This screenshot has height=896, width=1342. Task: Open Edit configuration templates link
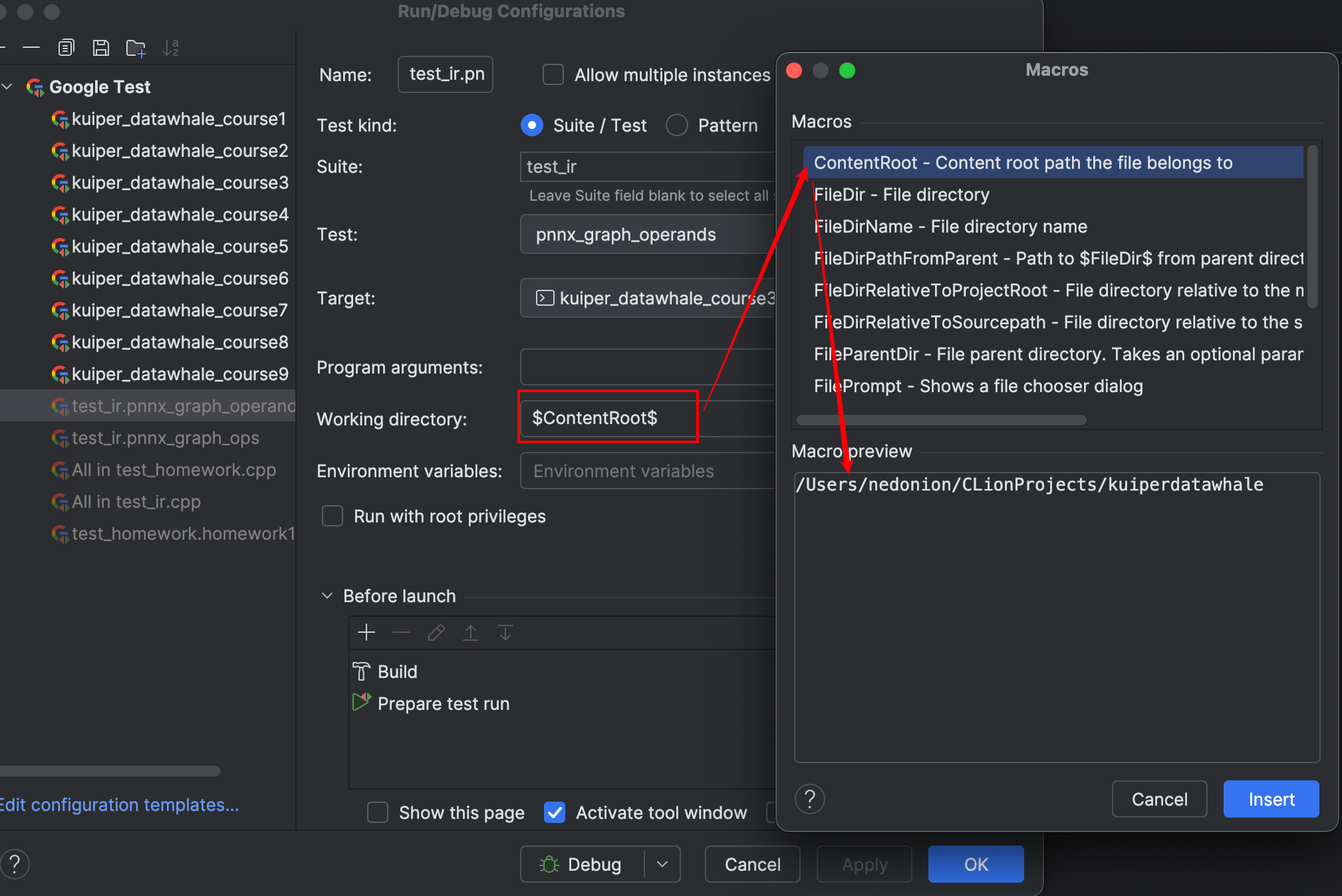pyautogui.click(x=120, y=805)
